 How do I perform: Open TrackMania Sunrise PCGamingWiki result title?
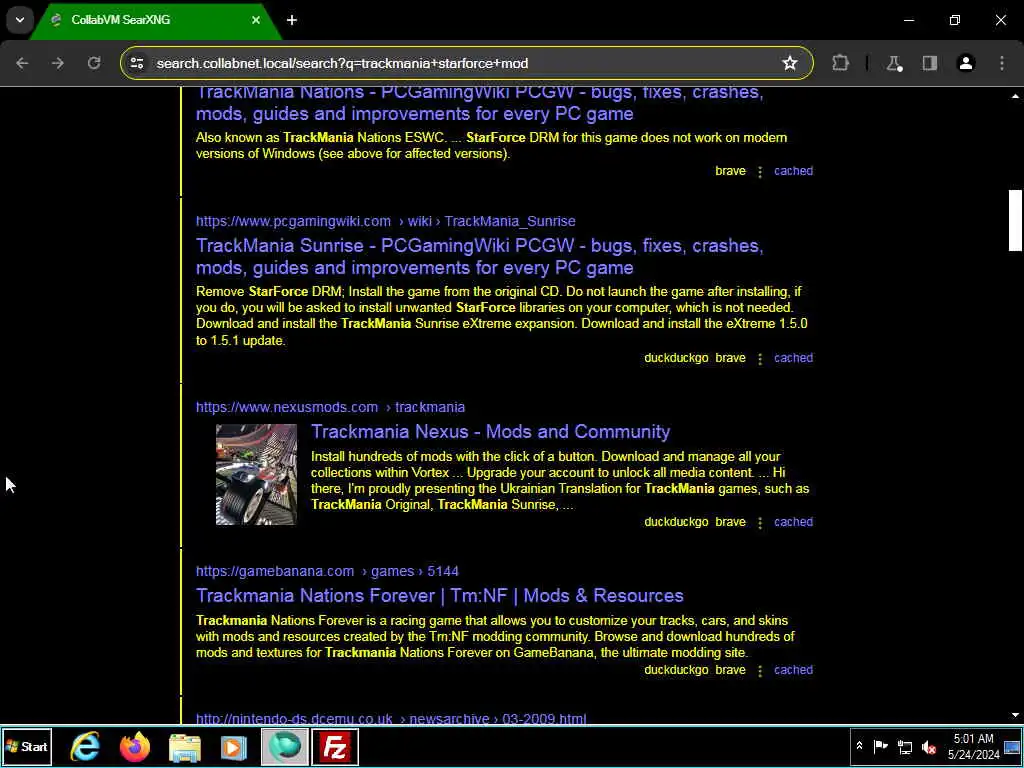[x=480, y=257]
